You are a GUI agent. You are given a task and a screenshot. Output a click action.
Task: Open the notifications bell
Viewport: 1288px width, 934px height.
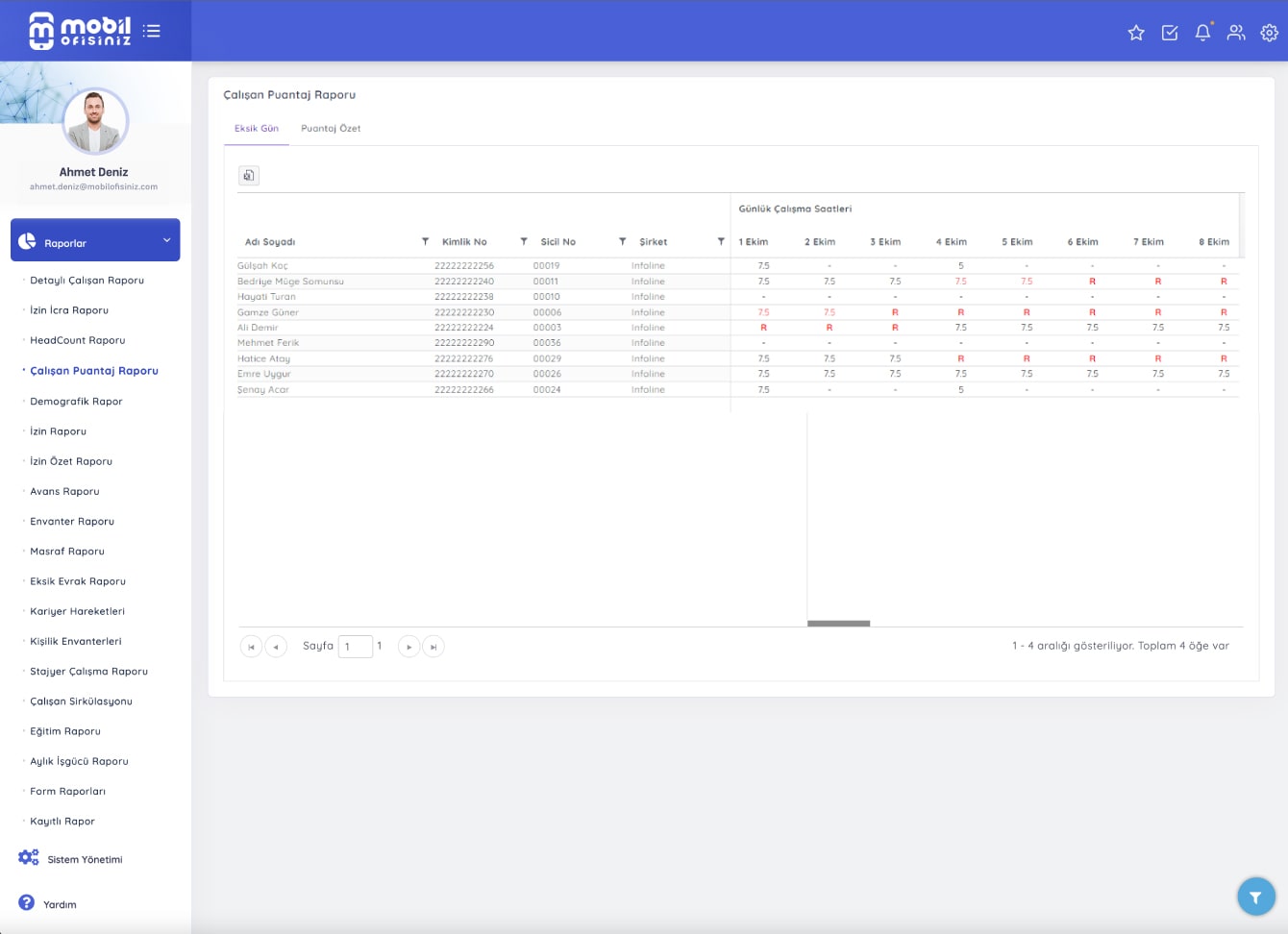(x=1202, y=33)
